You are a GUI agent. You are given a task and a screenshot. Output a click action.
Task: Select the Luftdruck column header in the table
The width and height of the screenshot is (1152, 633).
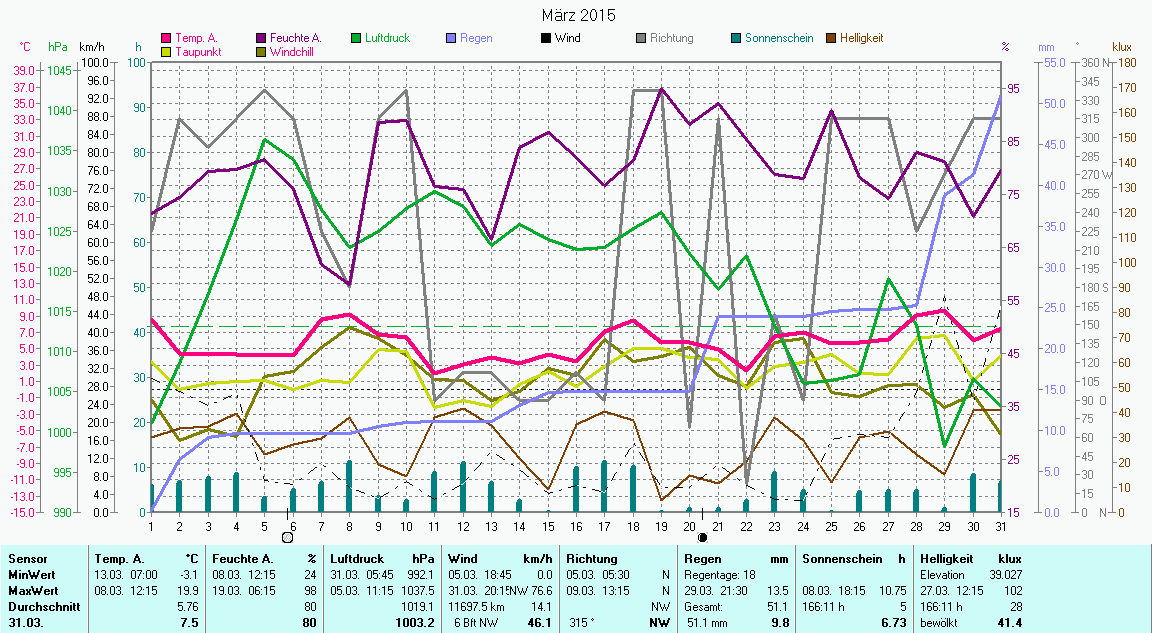pyautogui.click(x=357, y=559)
